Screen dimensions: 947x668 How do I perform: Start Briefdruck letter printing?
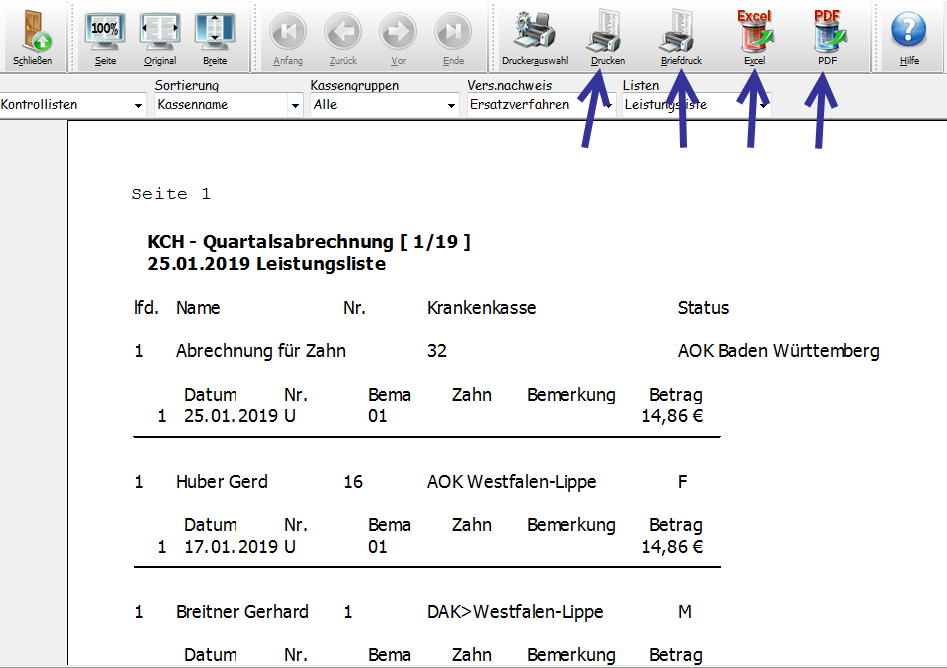click(681, 34)
